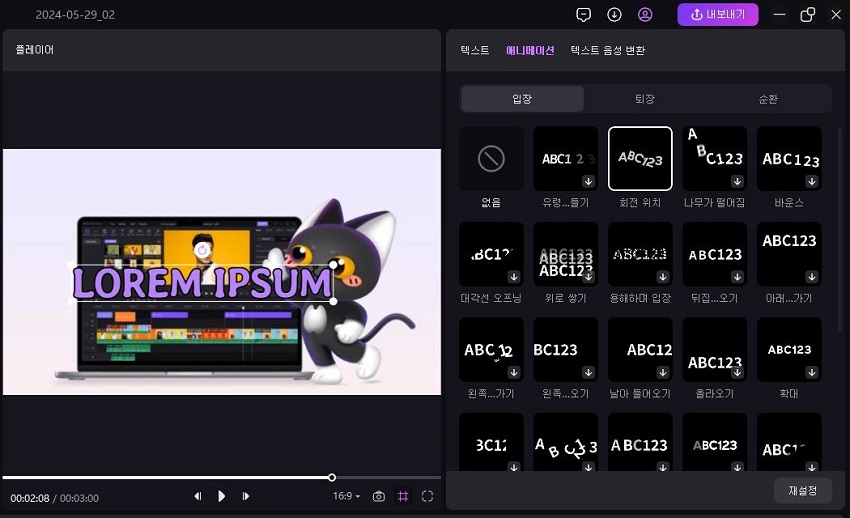Download the 뒤집...오기 preset via arrow icon
This screenshot has height=518, width=850.
pos(737,277)
